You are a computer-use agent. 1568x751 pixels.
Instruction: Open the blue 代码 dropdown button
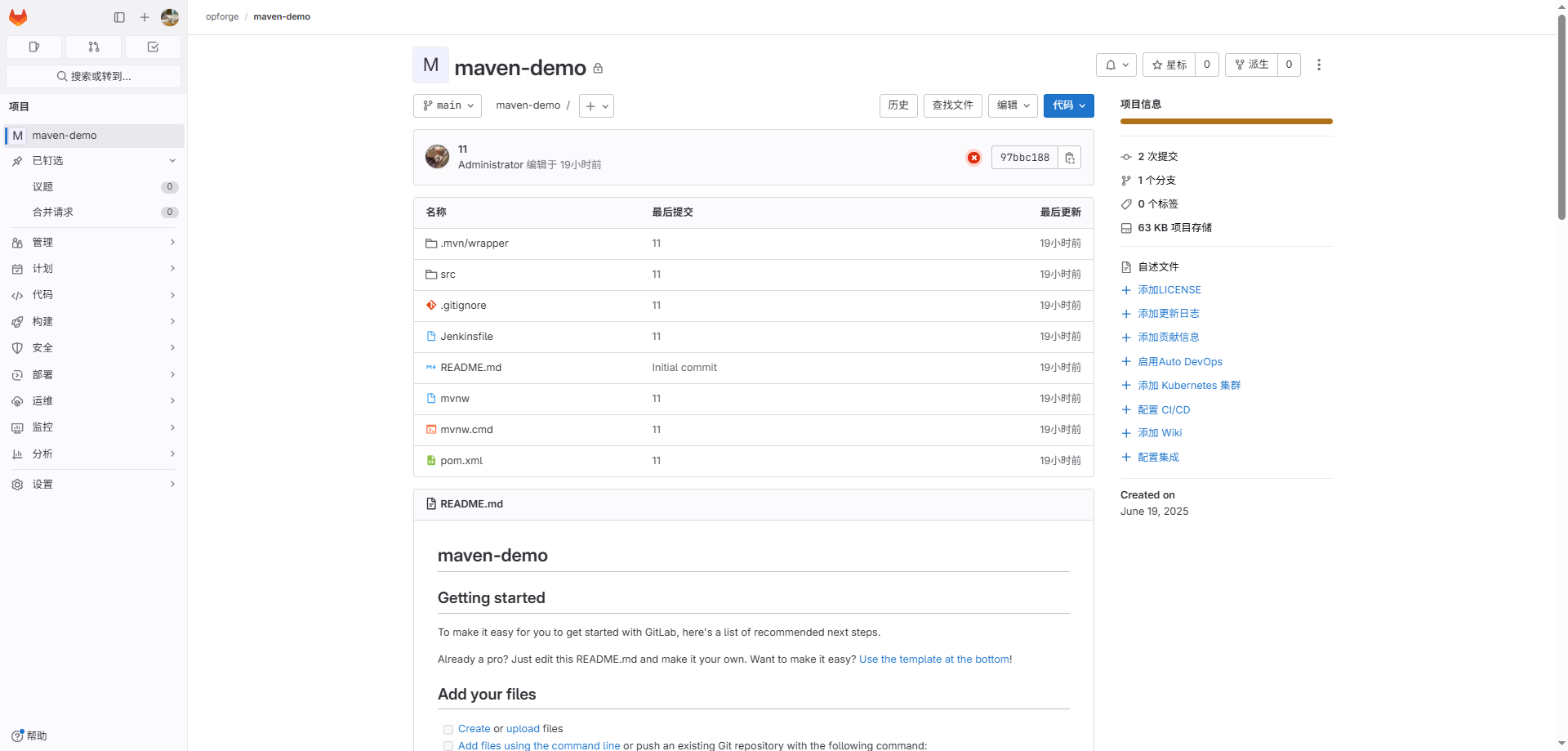[1068, 105]
